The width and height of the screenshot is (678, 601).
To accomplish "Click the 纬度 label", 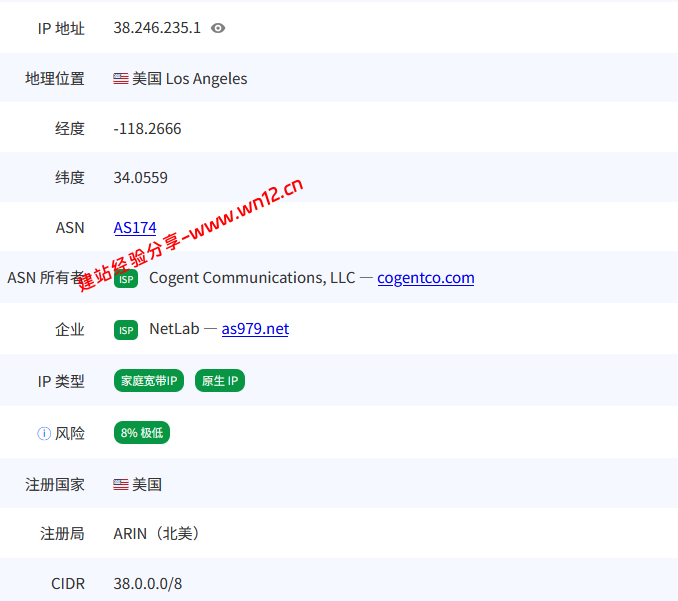I will click(x=70, y=178).
